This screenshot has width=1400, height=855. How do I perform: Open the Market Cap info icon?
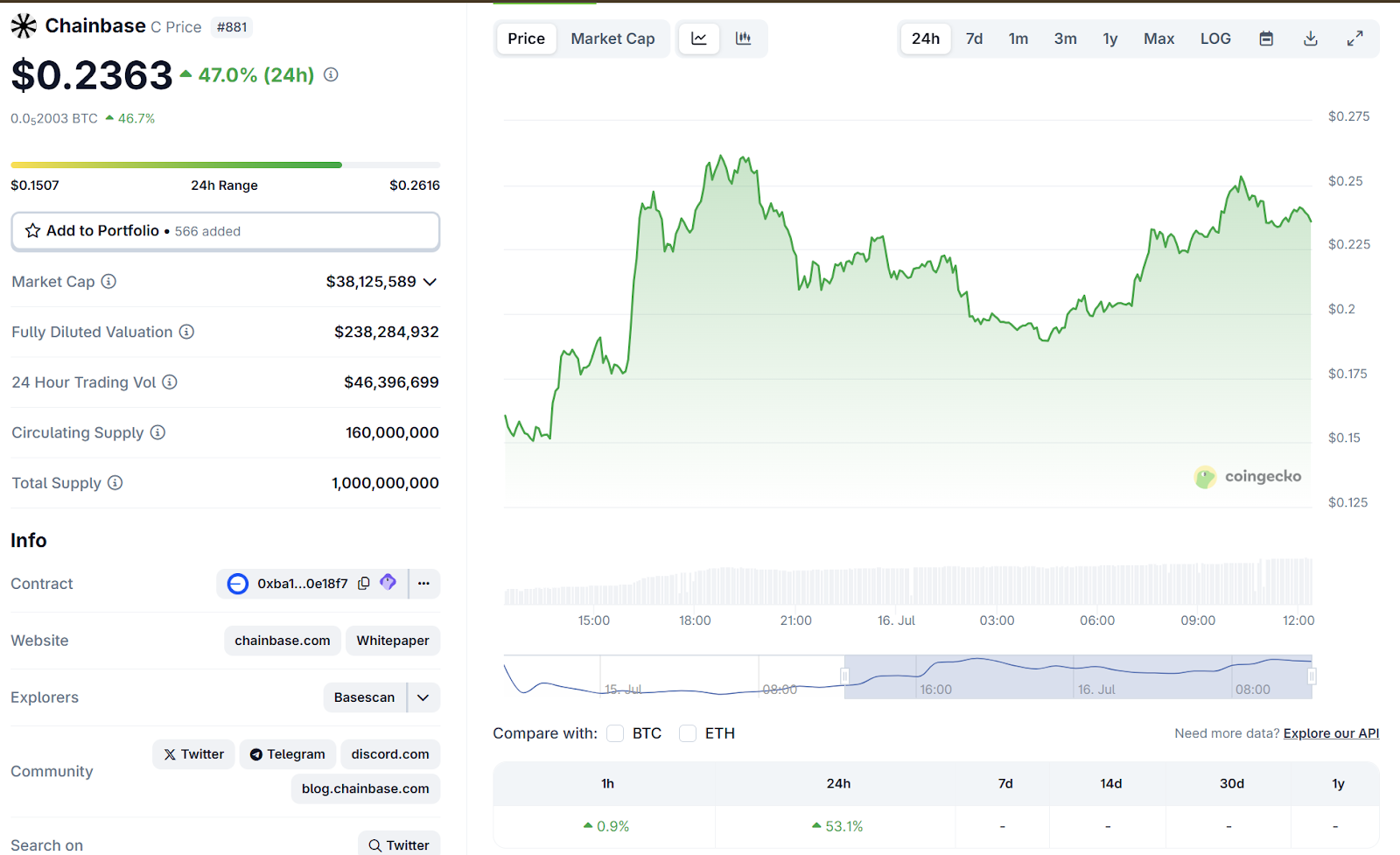point(108,282)
